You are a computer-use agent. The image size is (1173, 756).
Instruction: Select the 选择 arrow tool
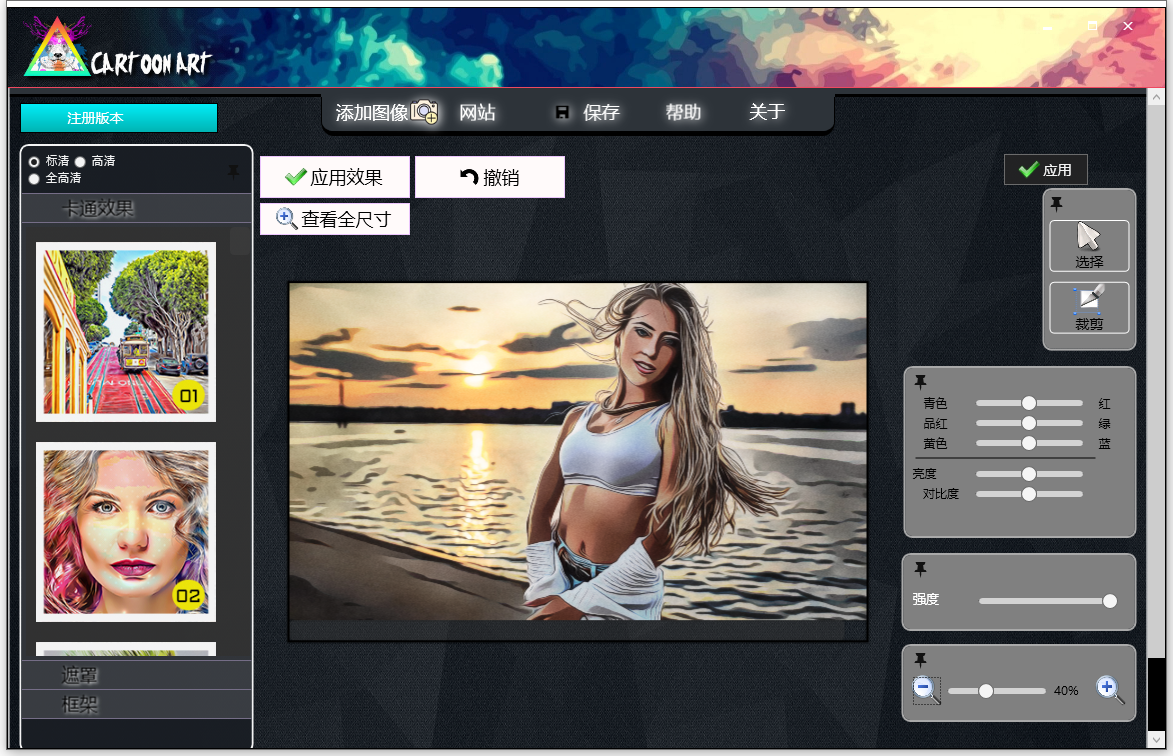[1088, 245]
